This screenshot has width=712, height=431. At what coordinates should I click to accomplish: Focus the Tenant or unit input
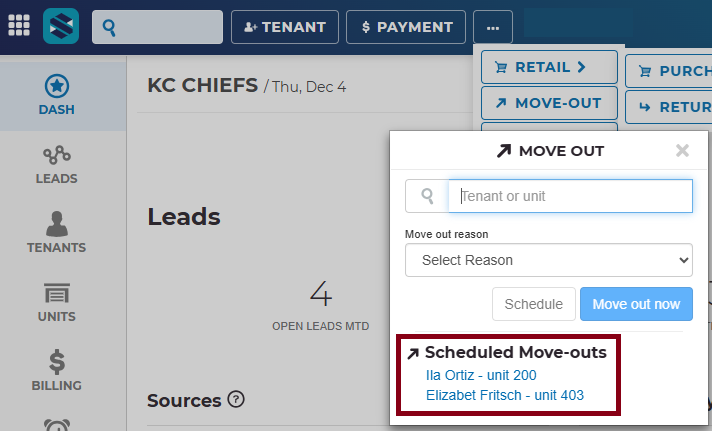(569, 196)
